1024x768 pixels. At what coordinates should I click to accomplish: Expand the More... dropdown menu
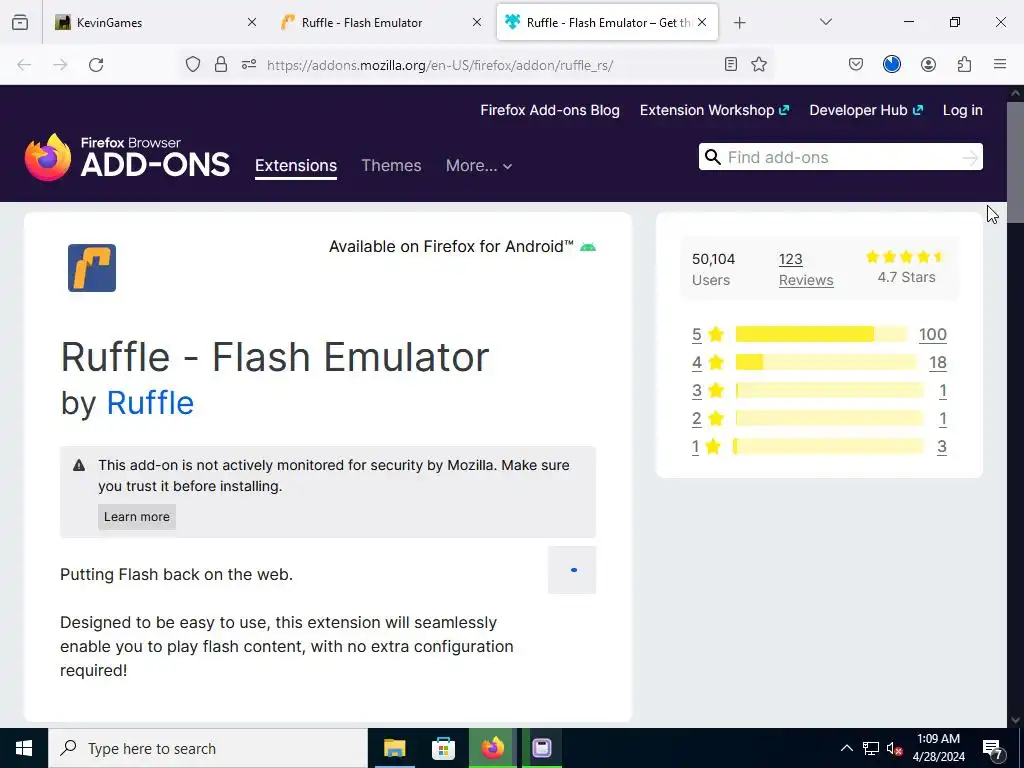coord(479,165)
